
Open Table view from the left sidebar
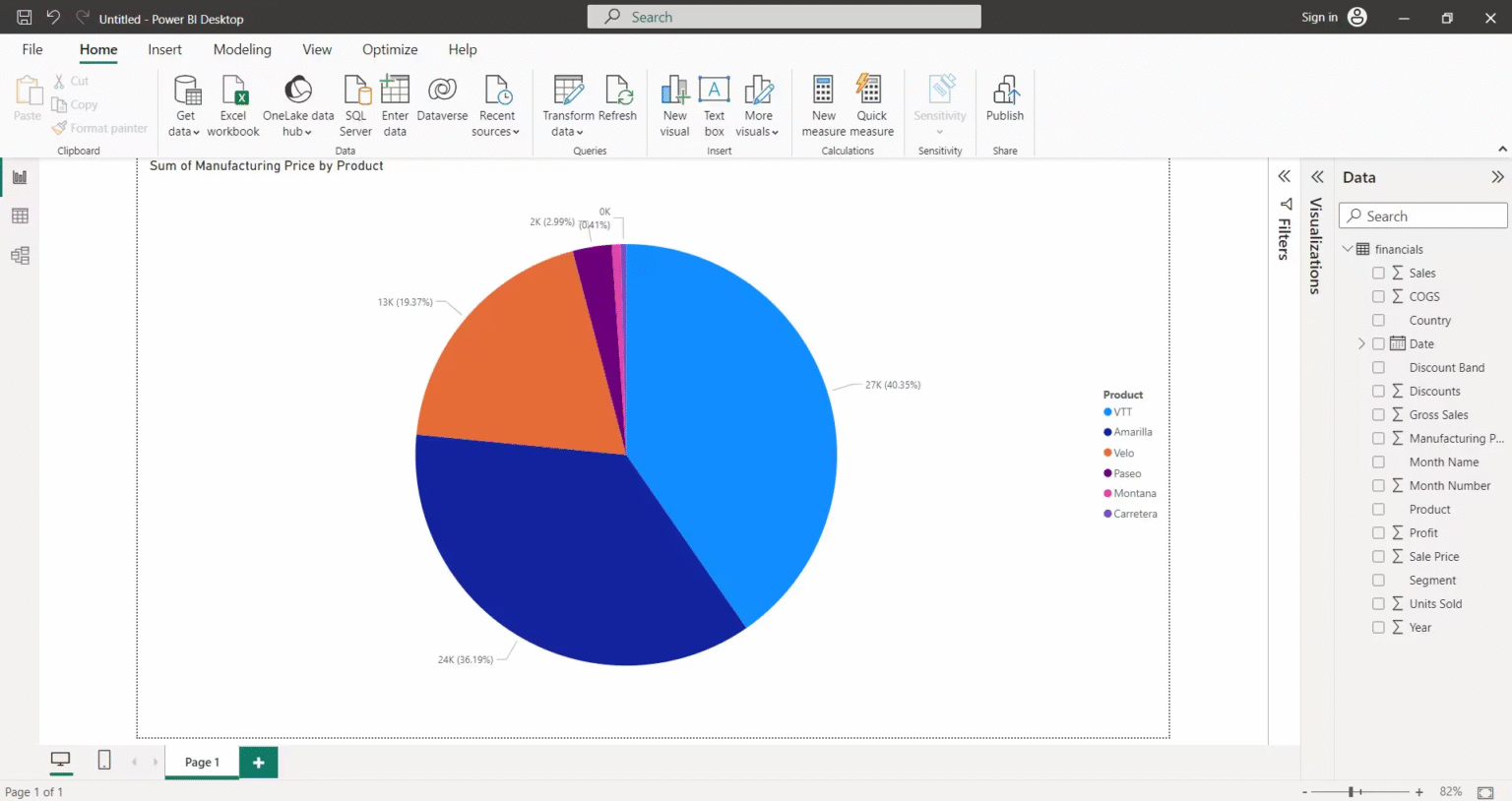20,216
